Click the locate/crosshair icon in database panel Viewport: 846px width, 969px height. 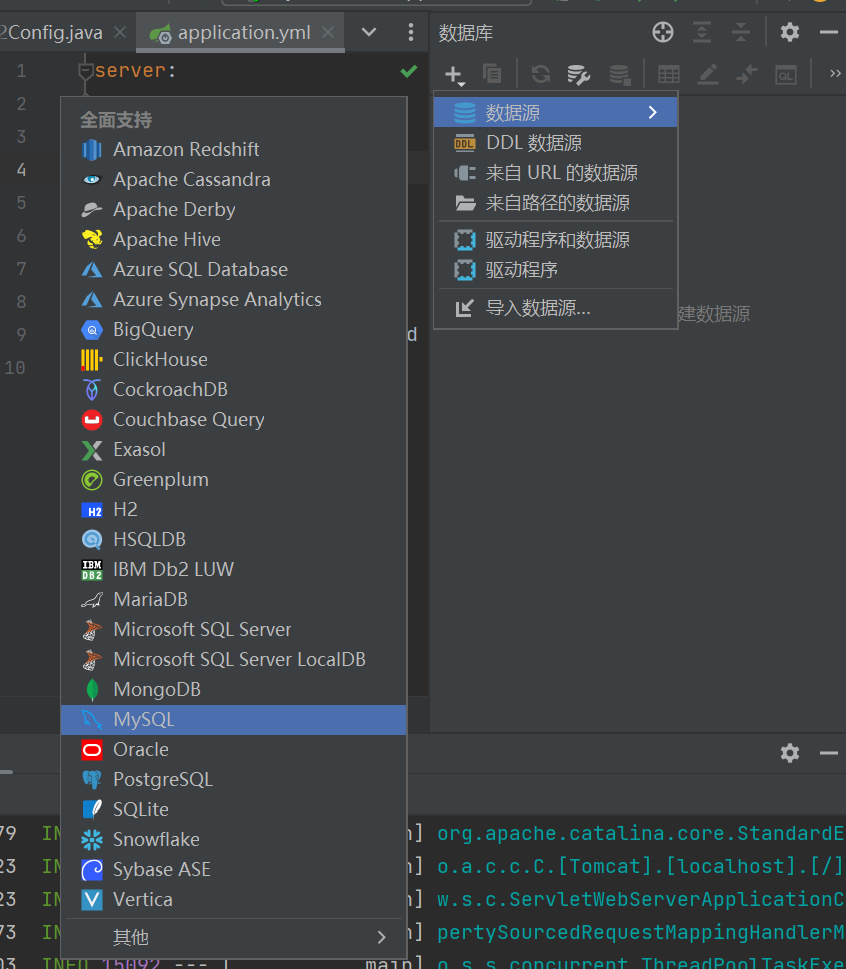663,32
